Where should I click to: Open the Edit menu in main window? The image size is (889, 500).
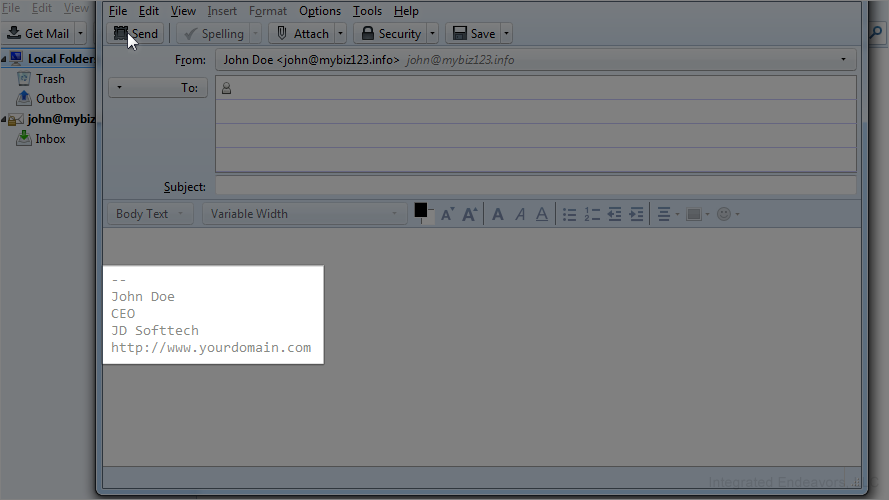click(41, 8)
